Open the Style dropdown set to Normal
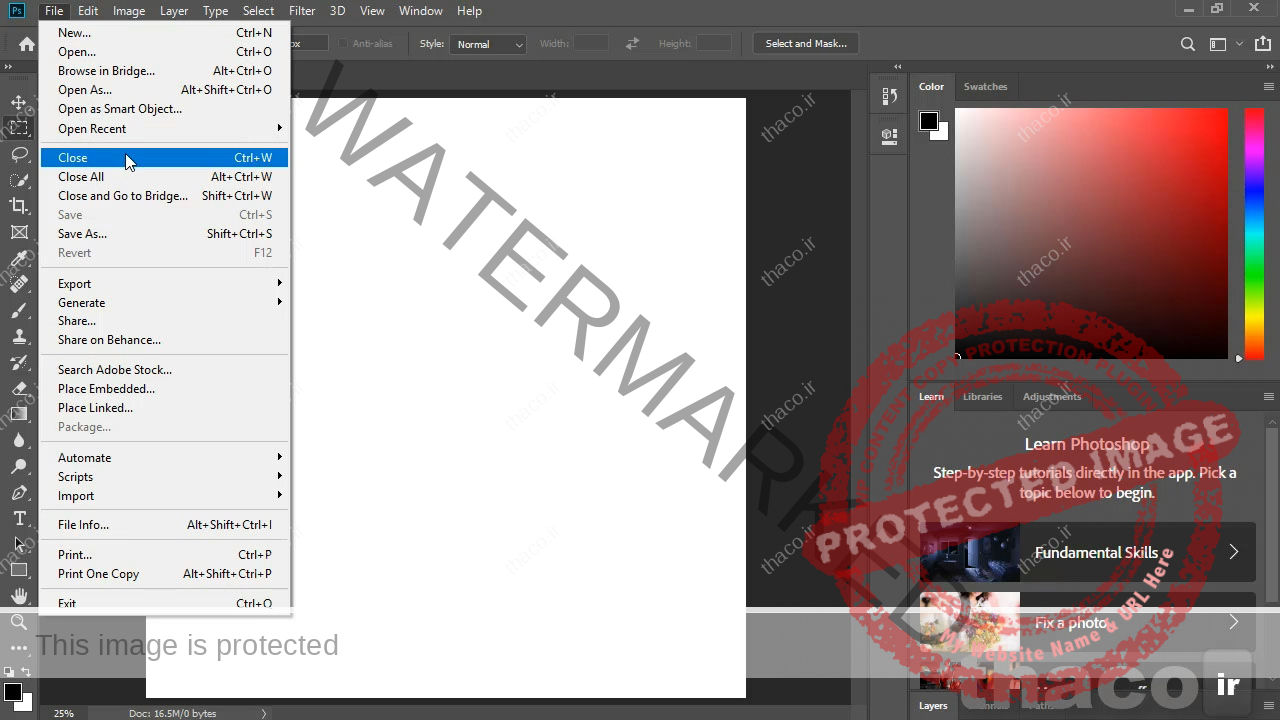 pos(488,44)
